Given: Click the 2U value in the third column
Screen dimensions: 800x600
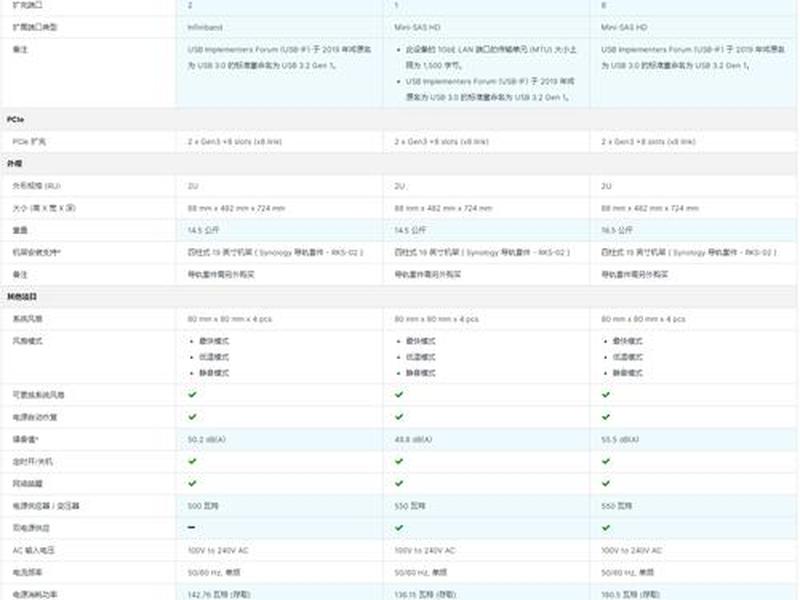Looking at the screenshot, I should pyautogui.click(x=606, y=186).
